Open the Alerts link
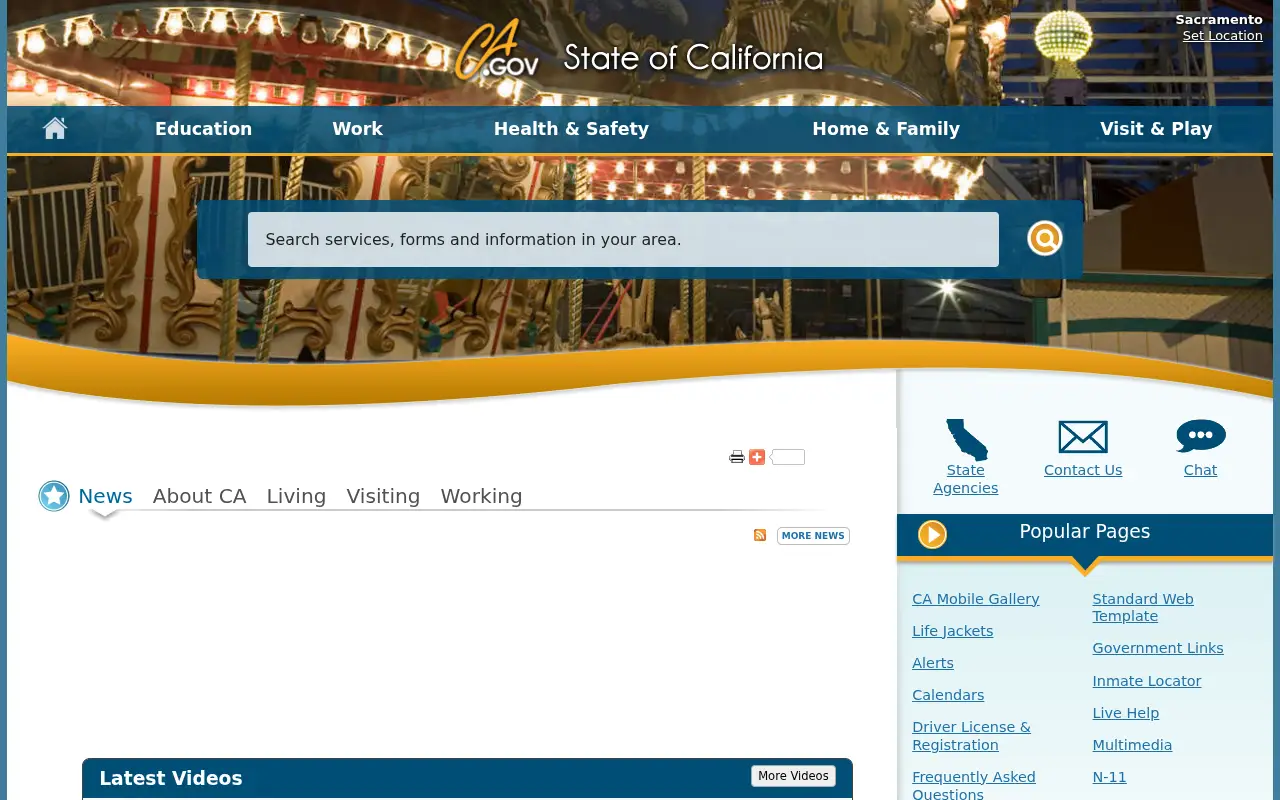Viewport: 1280px width, 800px height. (x=933, y=663)
